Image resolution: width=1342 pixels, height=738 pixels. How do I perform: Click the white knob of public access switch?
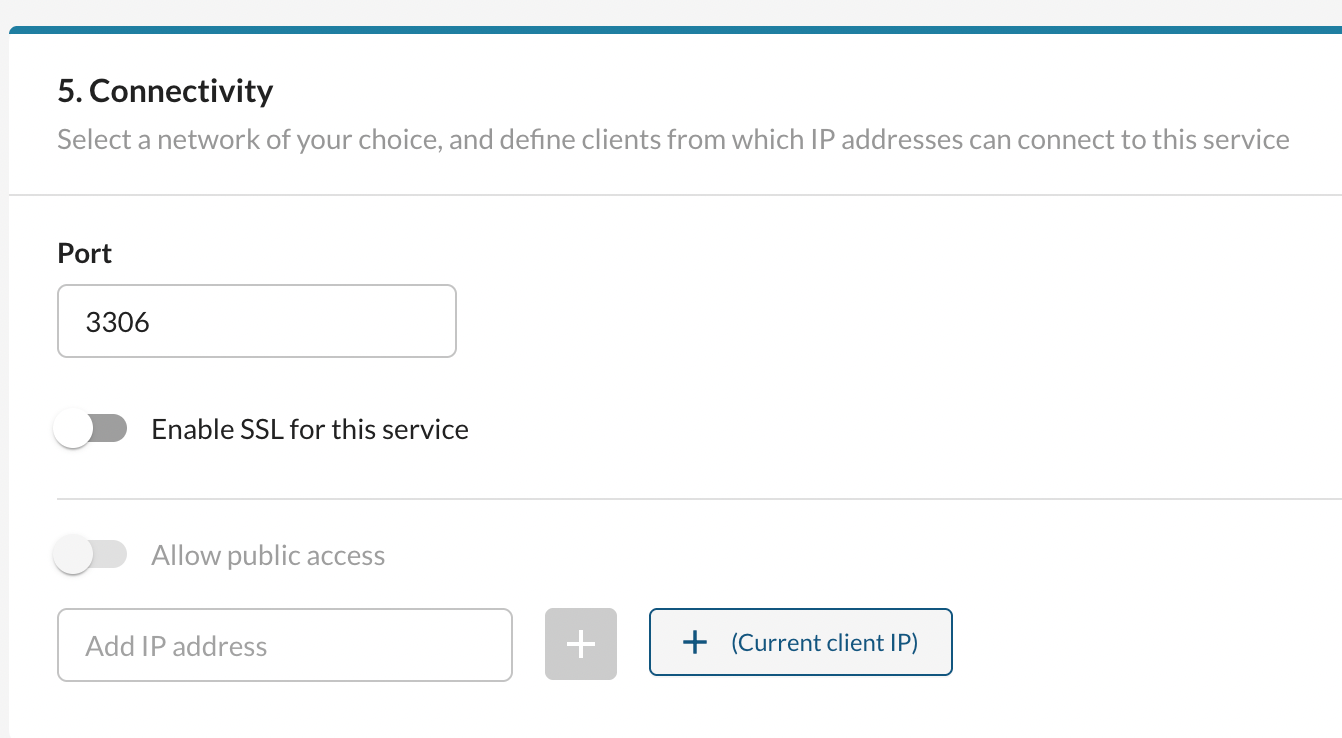[x=74, y=556]
